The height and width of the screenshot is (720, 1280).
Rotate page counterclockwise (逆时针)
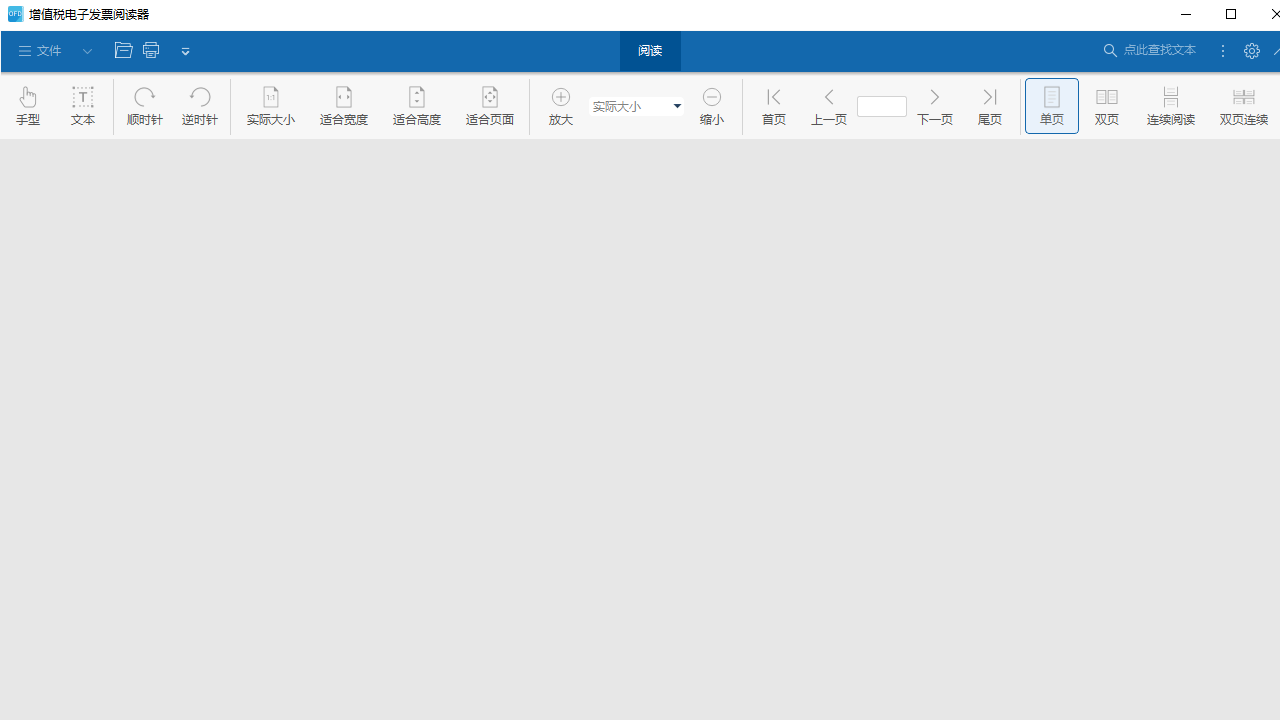200,106
